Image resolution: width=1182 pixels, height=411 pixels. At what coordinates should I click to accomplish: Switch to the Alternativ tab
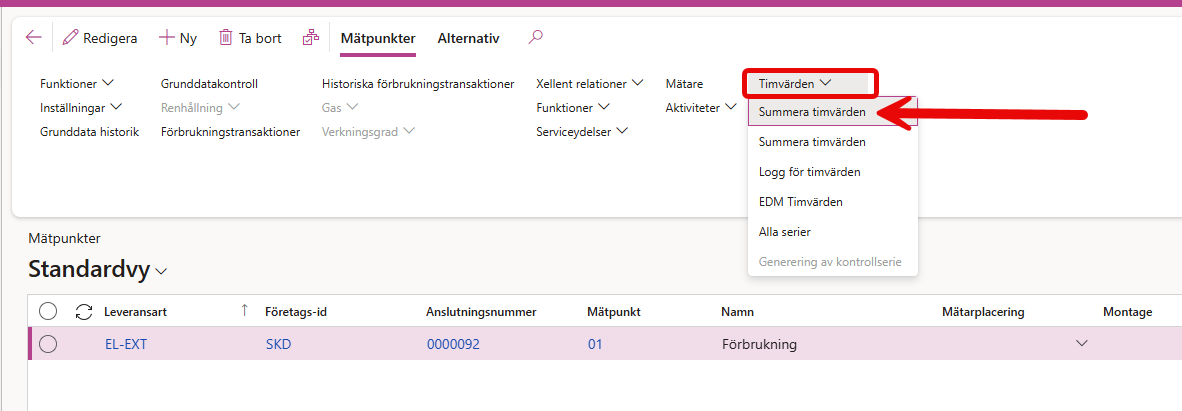click(468, 38)
